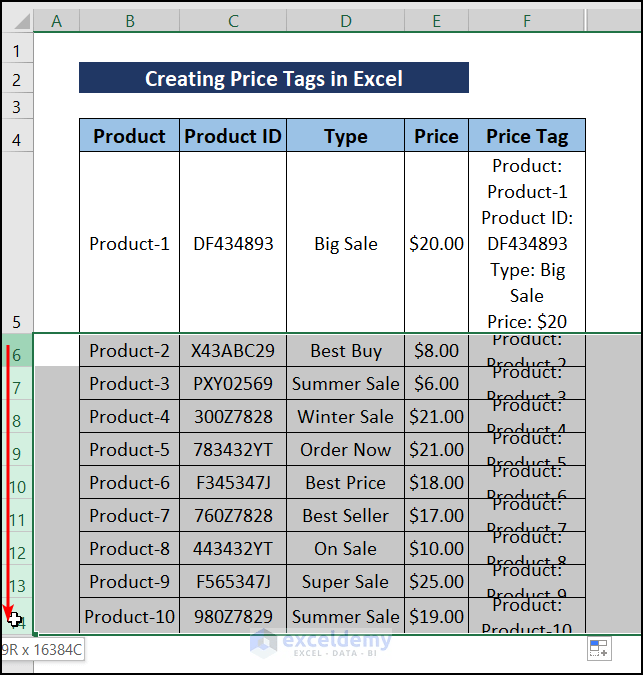Click the 760Z7828 cell
The image size is (643, 675).
(233, 515)
